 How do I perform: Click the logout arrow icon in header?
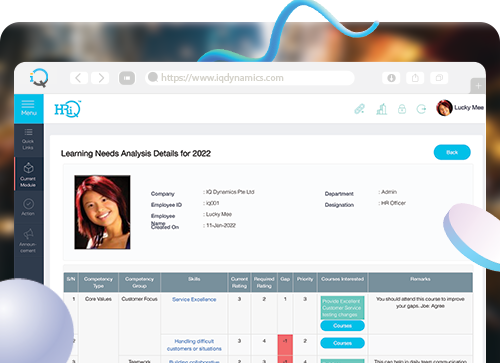coord(422,109)
